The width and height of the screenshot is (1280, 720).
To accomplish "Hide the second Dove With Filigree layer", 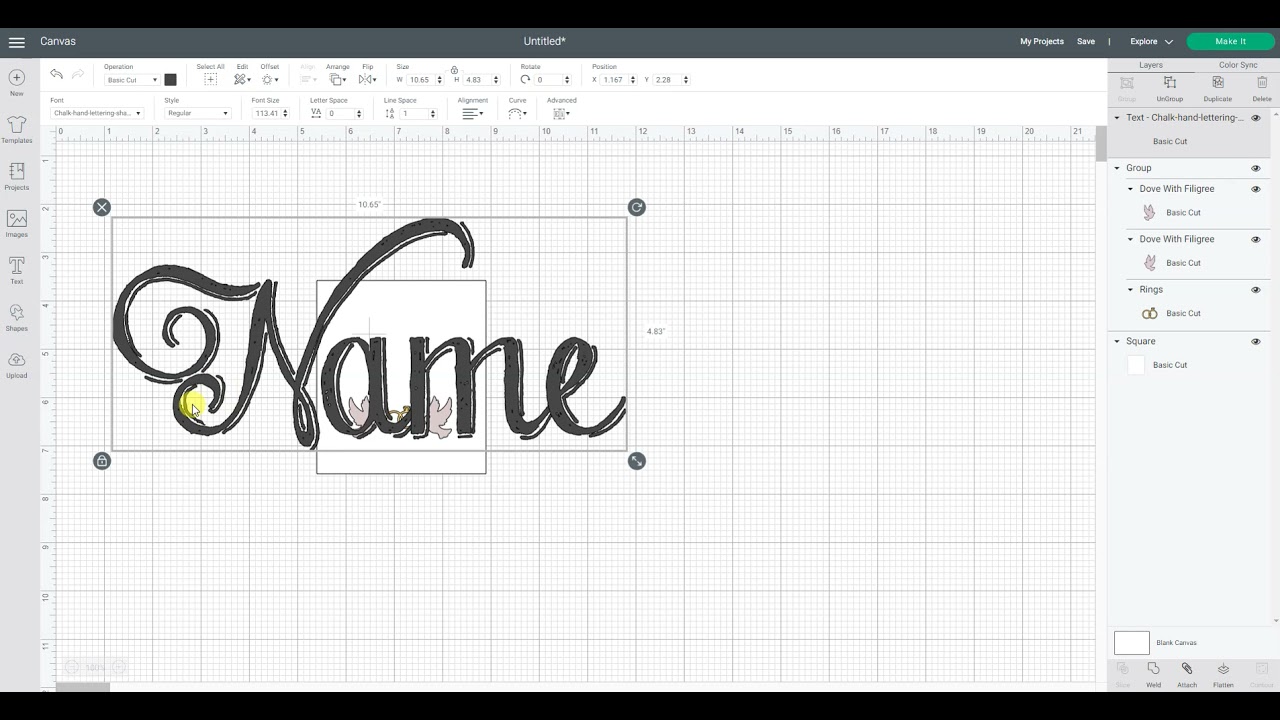I will coord(1256,239).
